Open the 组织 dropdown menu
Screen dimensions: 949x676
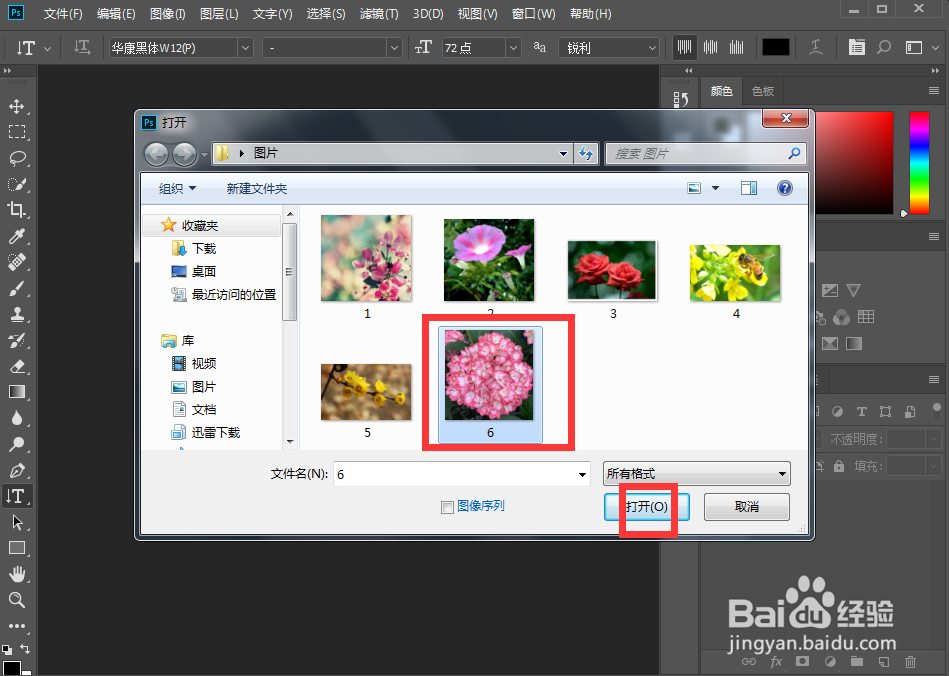pos(177,189)
